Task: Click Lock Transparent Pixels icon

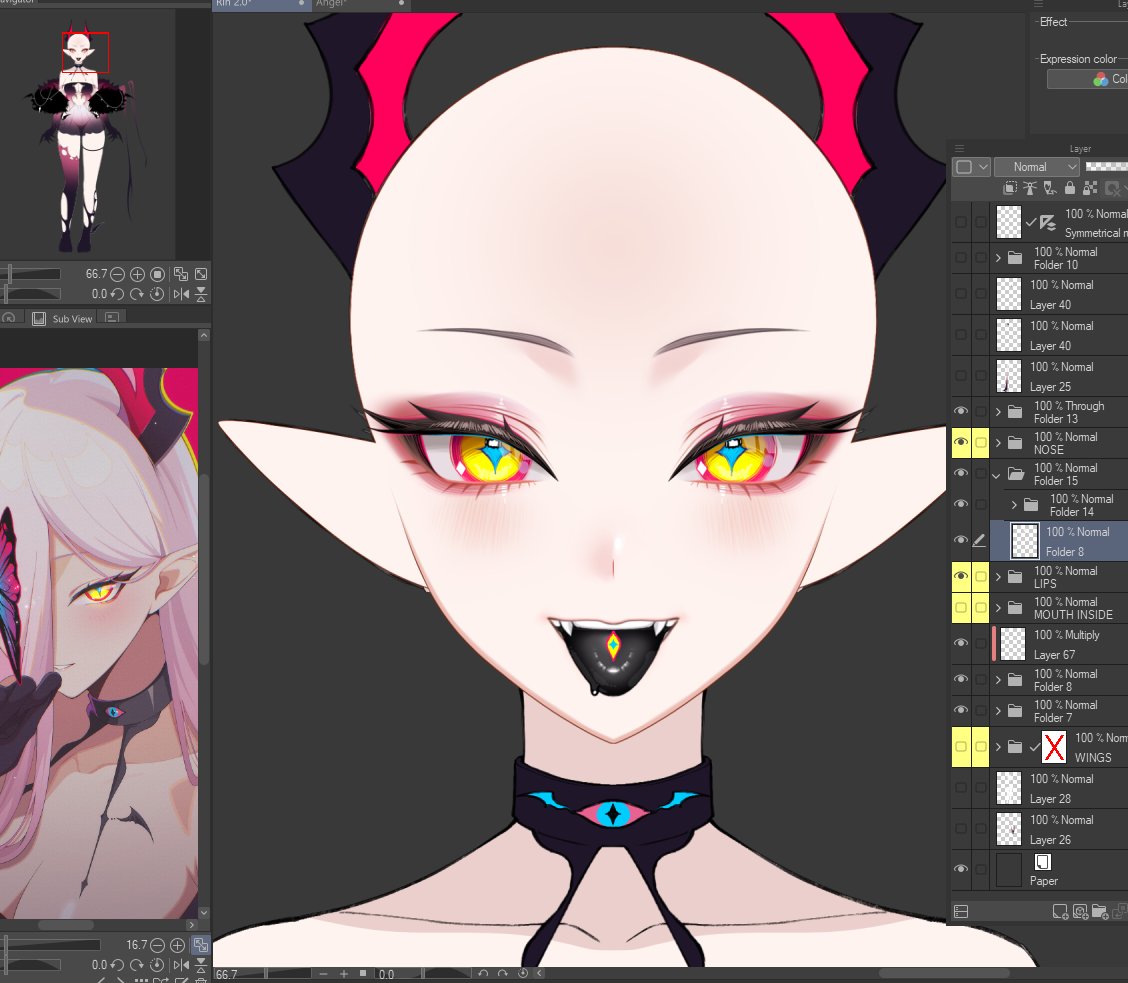Action: pos(1090,189)
